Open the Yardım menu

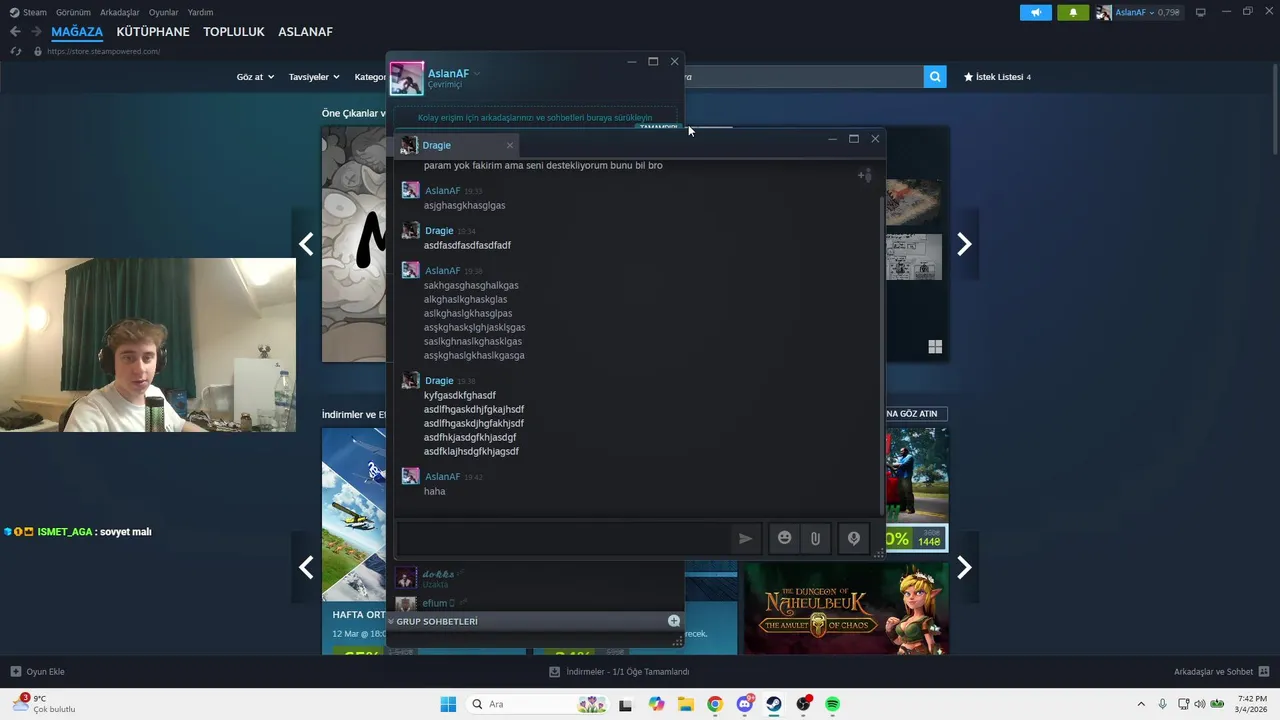(200, 12)
